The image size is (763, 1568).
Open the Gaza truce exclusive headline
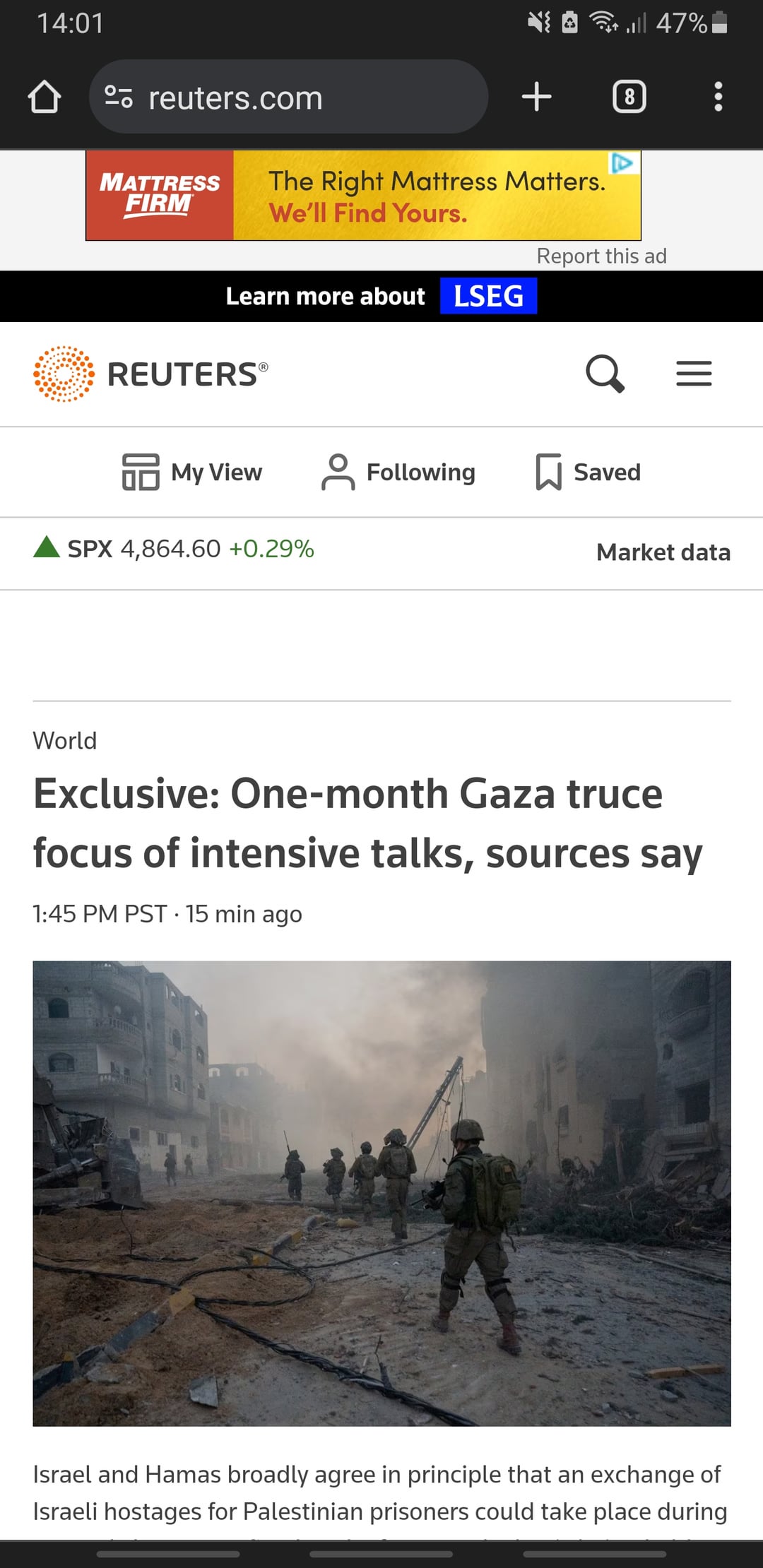click(x=367, y=824)
